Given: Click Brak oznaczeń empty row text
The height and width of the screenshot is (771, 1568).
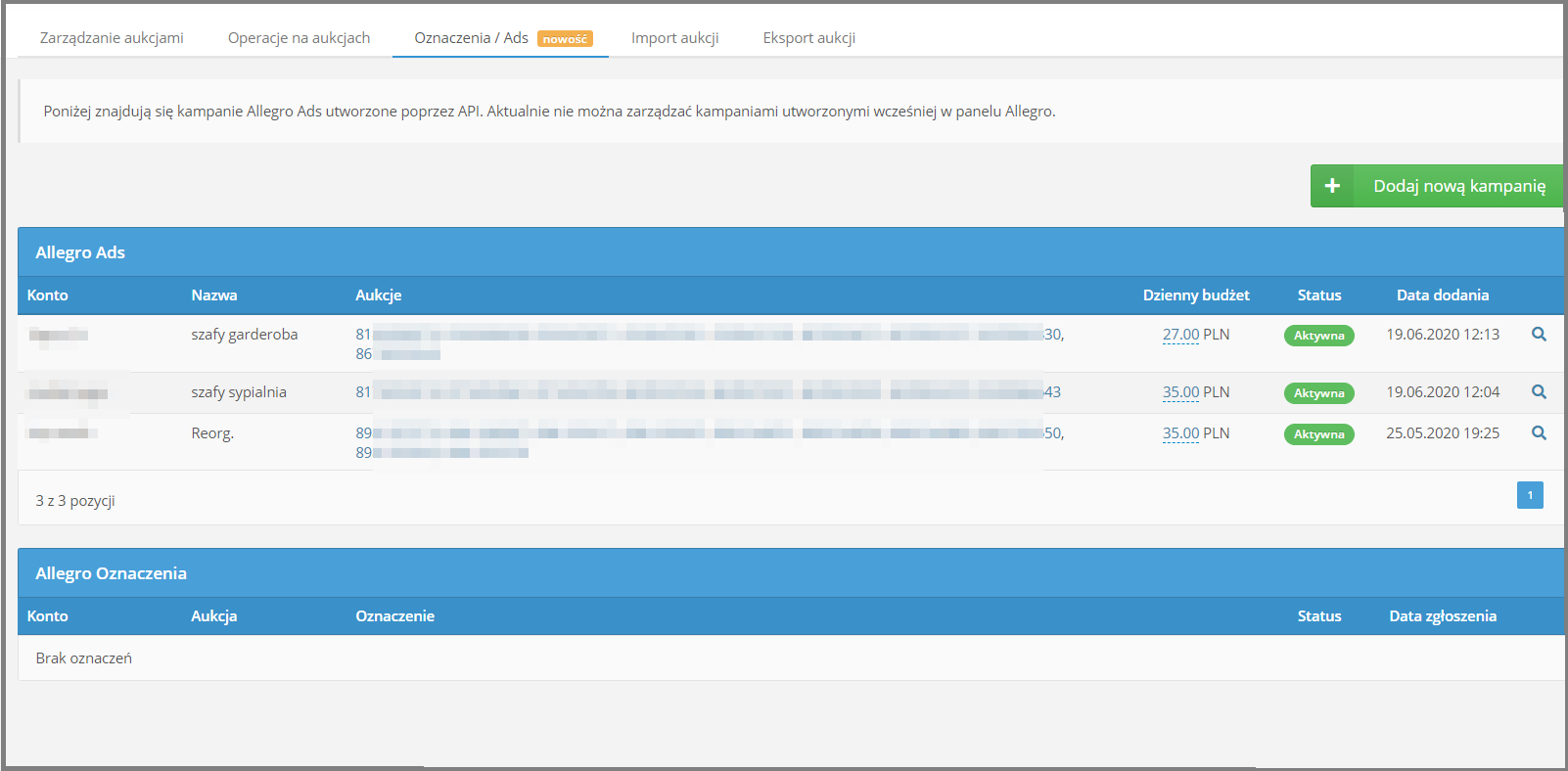Looking at the screenshot, I should (84, 658).
